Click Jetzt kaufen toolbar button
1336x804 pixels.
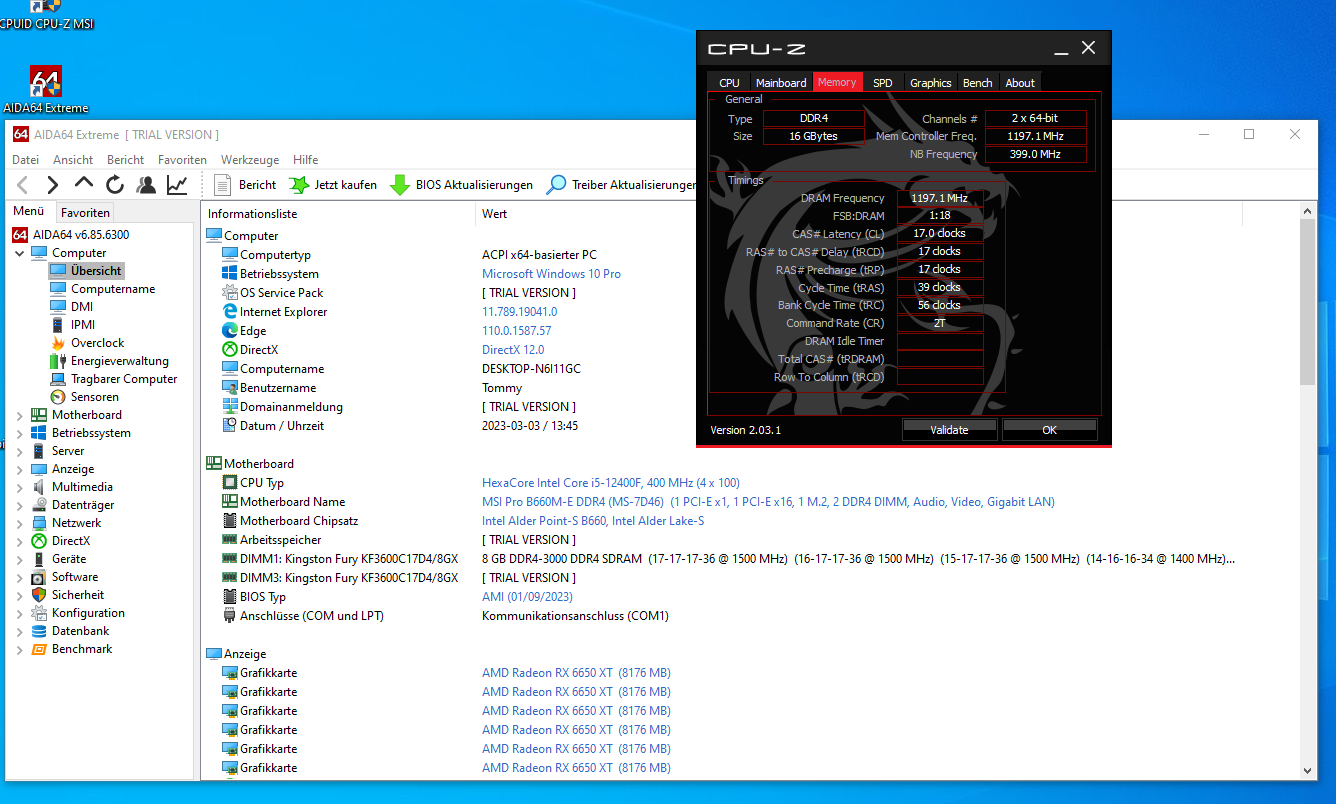coord(333,185)
